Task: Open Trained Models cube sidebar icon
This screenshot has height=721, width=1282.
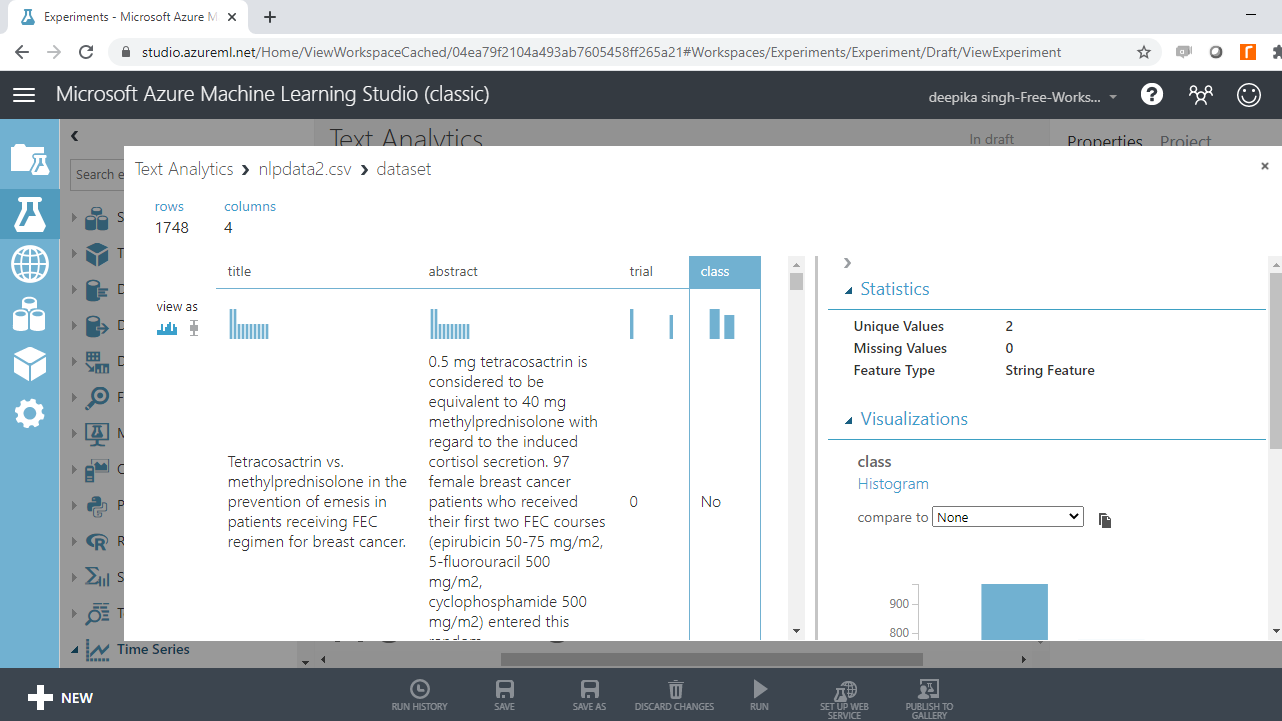Action: 29,364
